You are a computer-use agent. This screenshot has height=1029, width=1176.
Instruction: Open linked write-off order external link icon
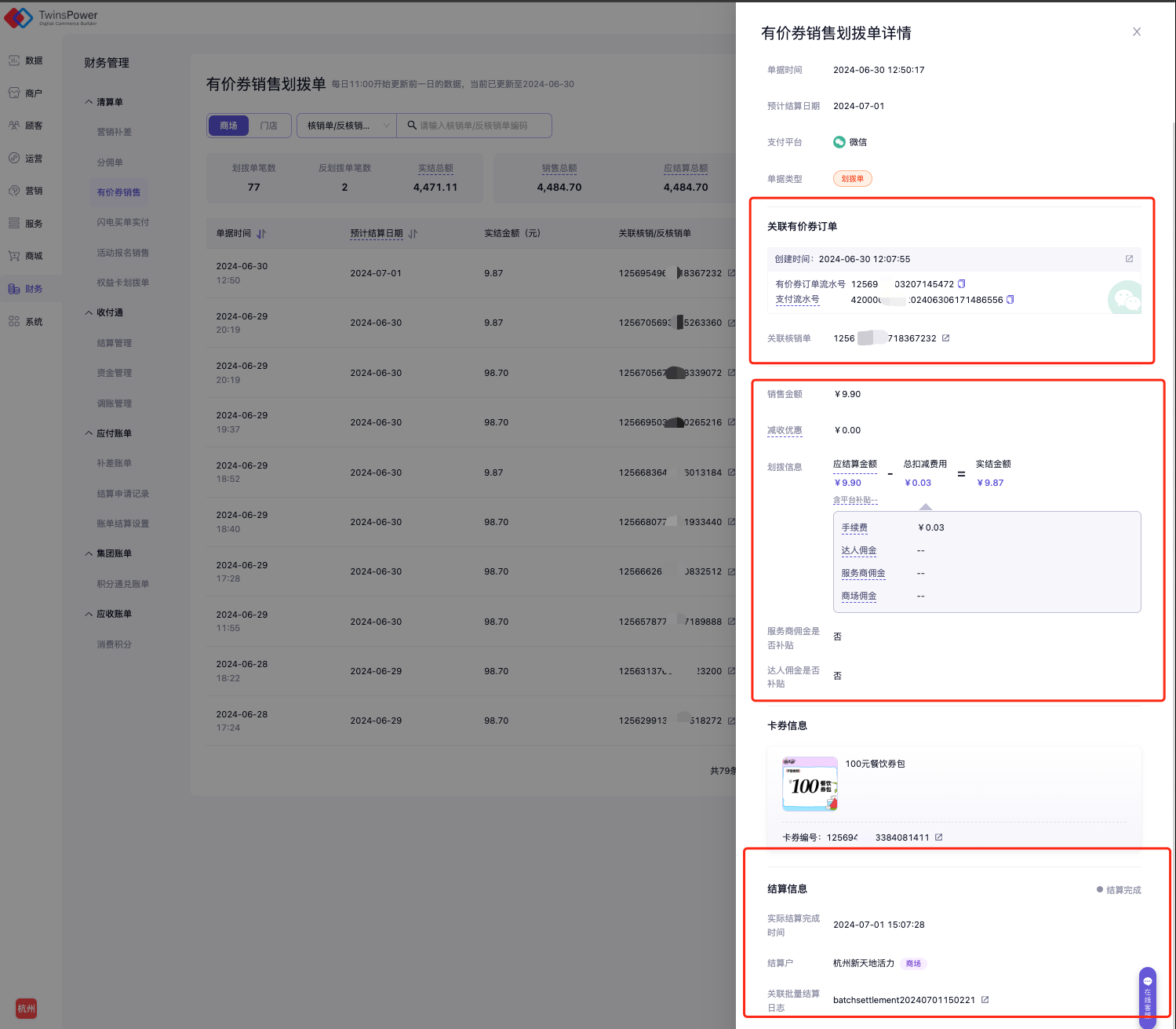pyautogui.click(x=946, y=338)
